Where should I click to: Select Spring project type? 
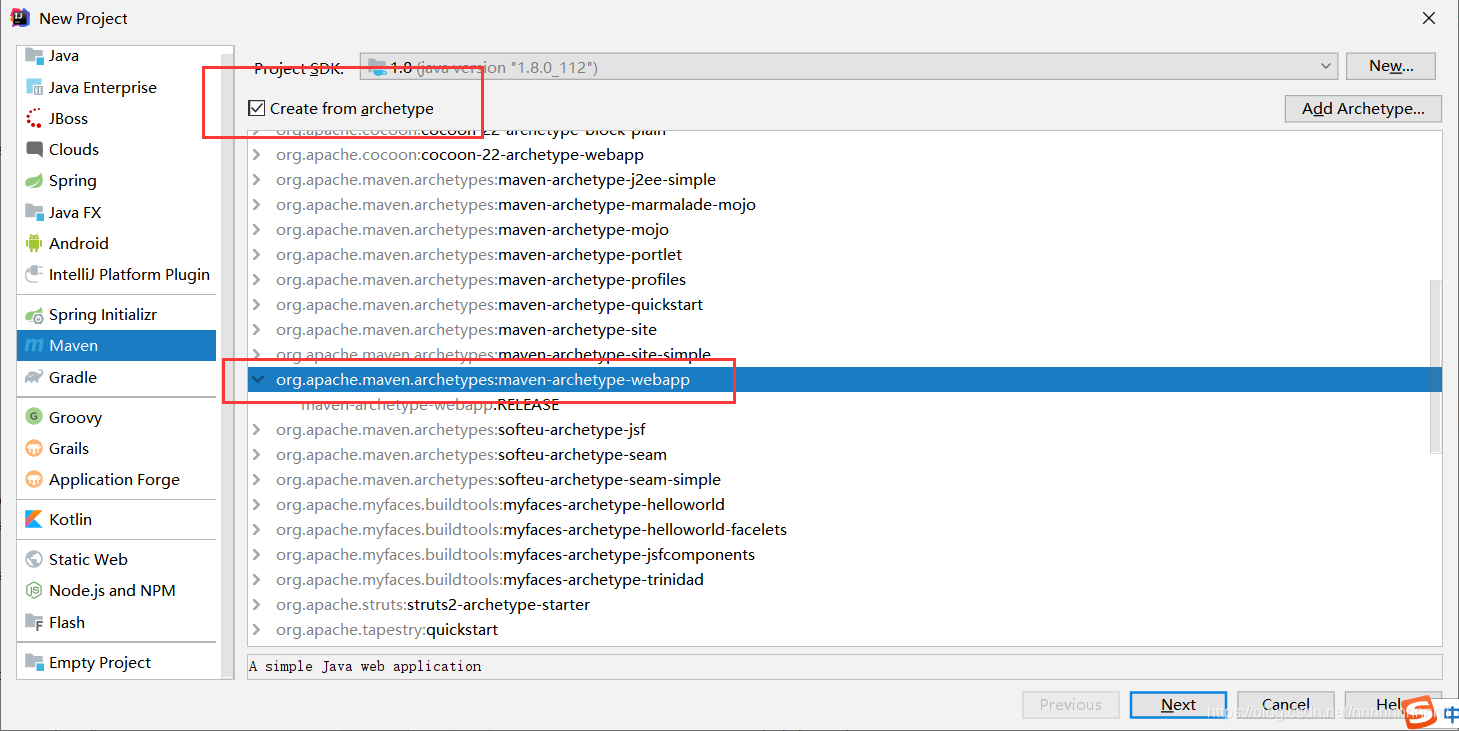[116, 181]
